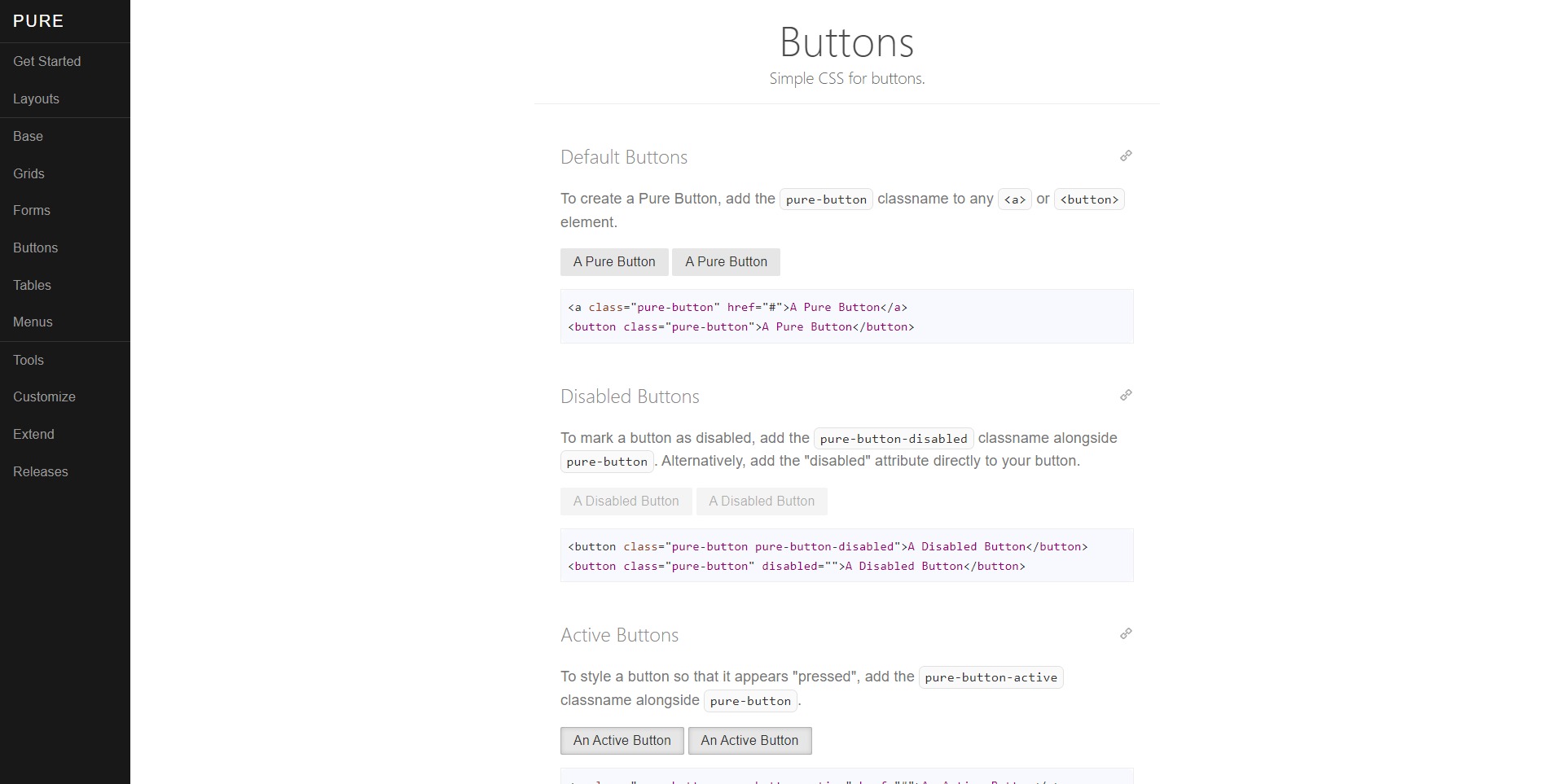Click the first An Active Button

(622, 740)
